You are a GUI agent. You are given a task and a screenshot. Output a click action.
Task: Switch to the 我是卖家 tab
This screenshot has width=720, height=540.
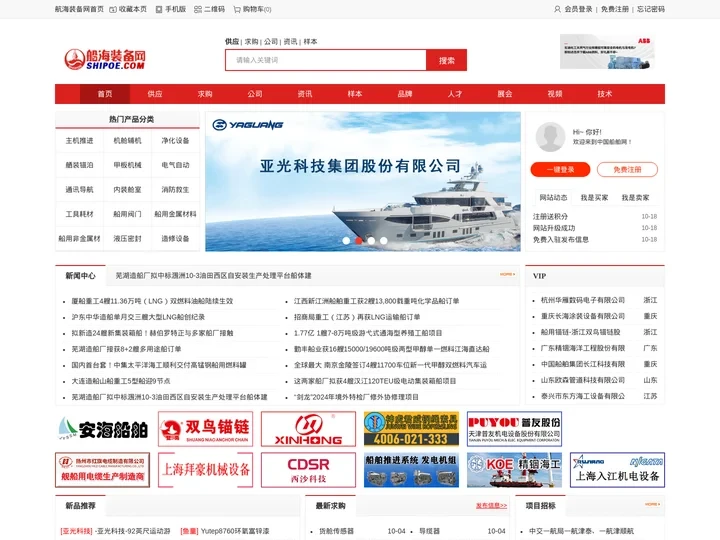[636, 197]
